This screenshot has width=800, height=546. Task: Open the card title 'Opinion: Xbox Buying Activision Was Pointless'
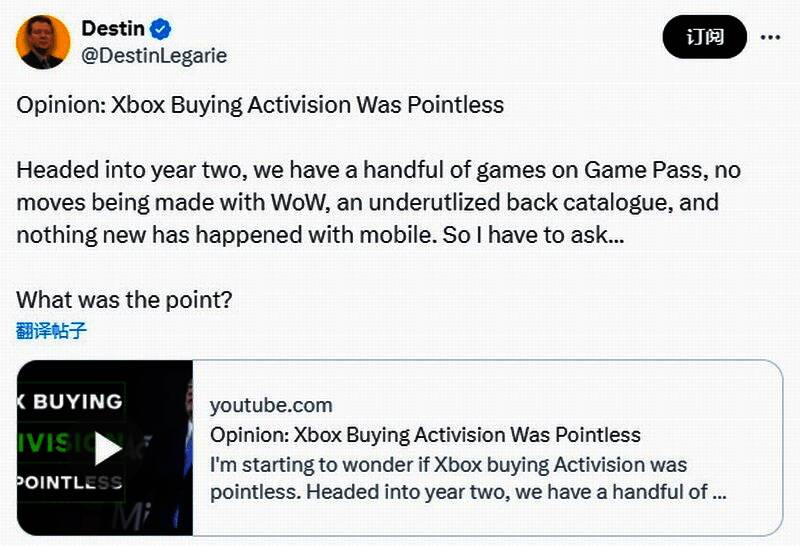pyautogui.click(x=425, y=435)
